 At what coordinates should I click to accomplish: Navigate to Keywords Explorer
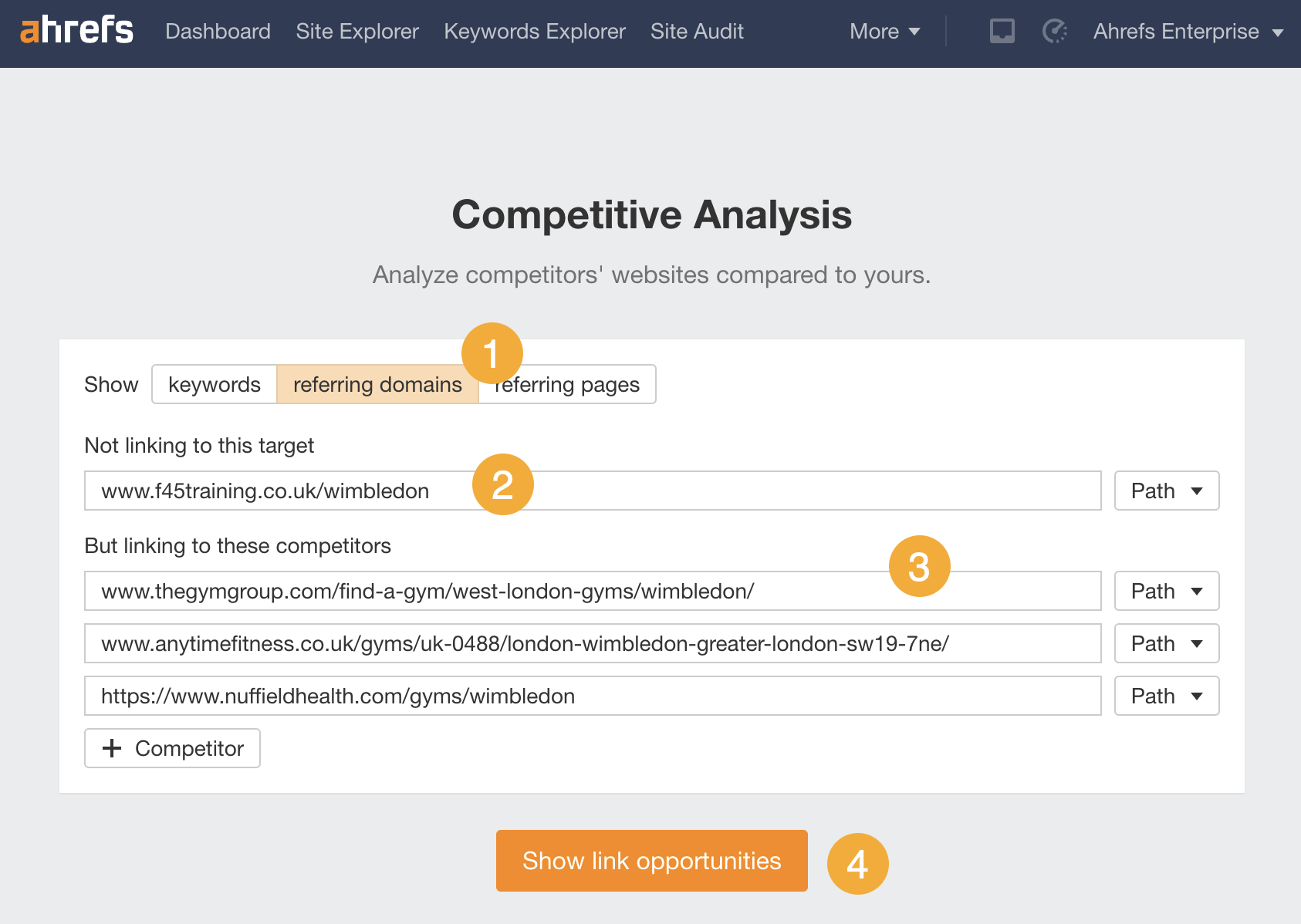coord(535,32)
